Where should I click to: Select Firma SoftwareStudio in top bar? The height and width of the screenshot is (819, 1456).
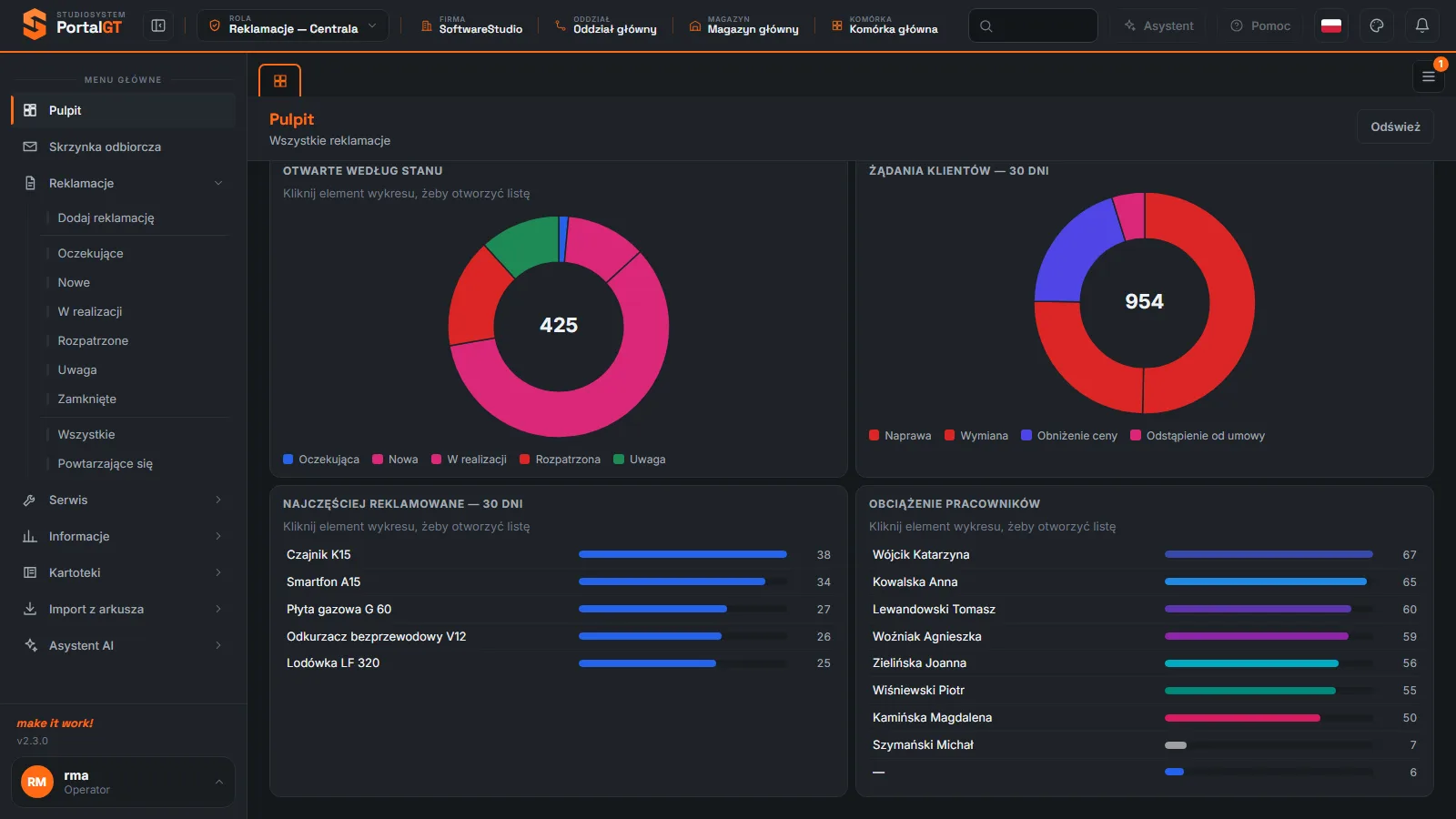(471, 25)
